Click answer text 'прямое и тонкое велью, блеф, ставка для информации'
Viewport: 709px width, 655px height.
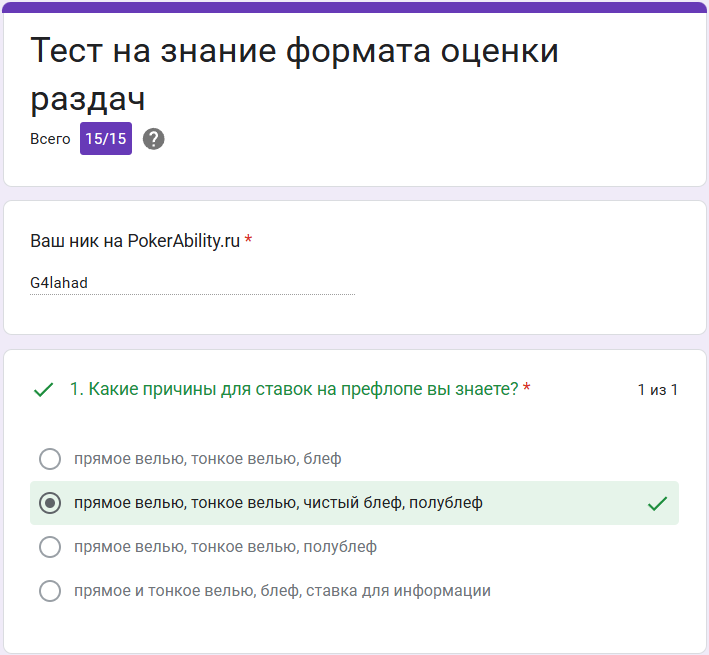[282, 591]
